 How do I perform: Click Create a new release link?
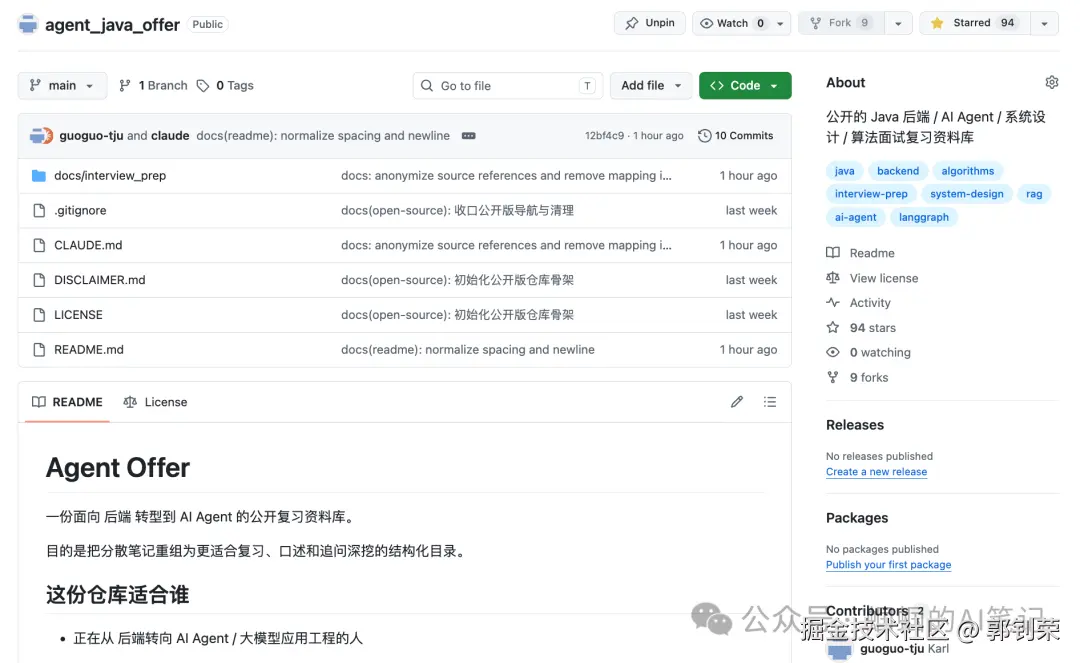point(876,472)
